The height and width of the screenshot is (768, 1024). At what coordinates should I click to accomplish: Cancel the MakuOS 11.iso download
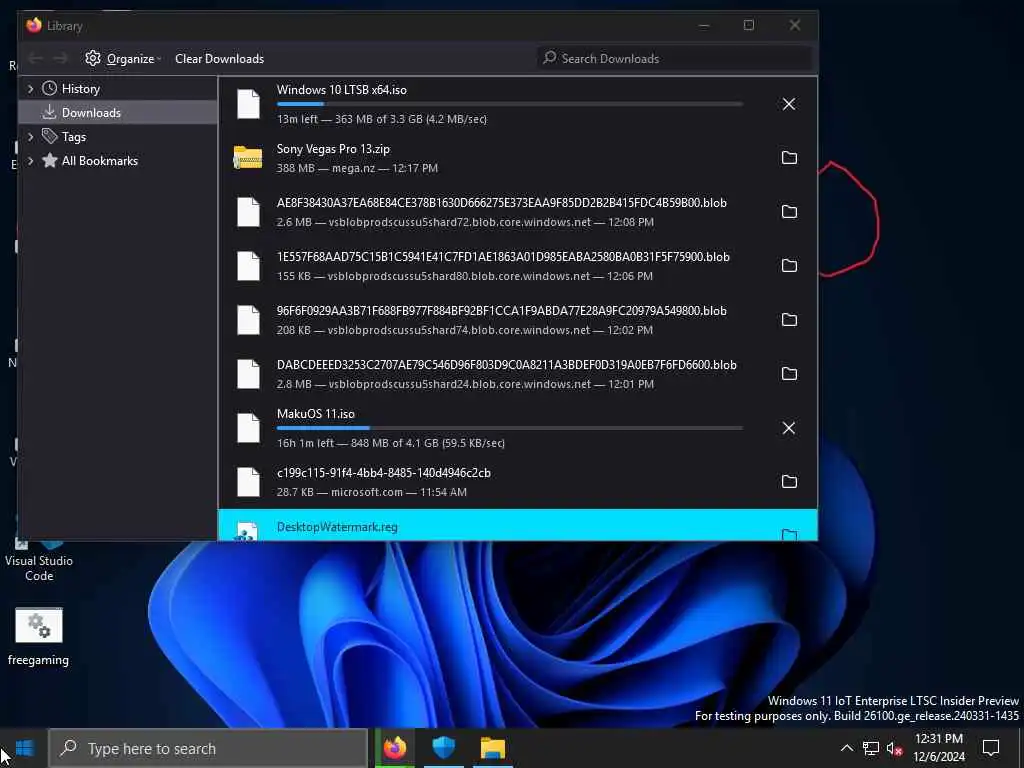pyautogui.click(x=789, y=428)
